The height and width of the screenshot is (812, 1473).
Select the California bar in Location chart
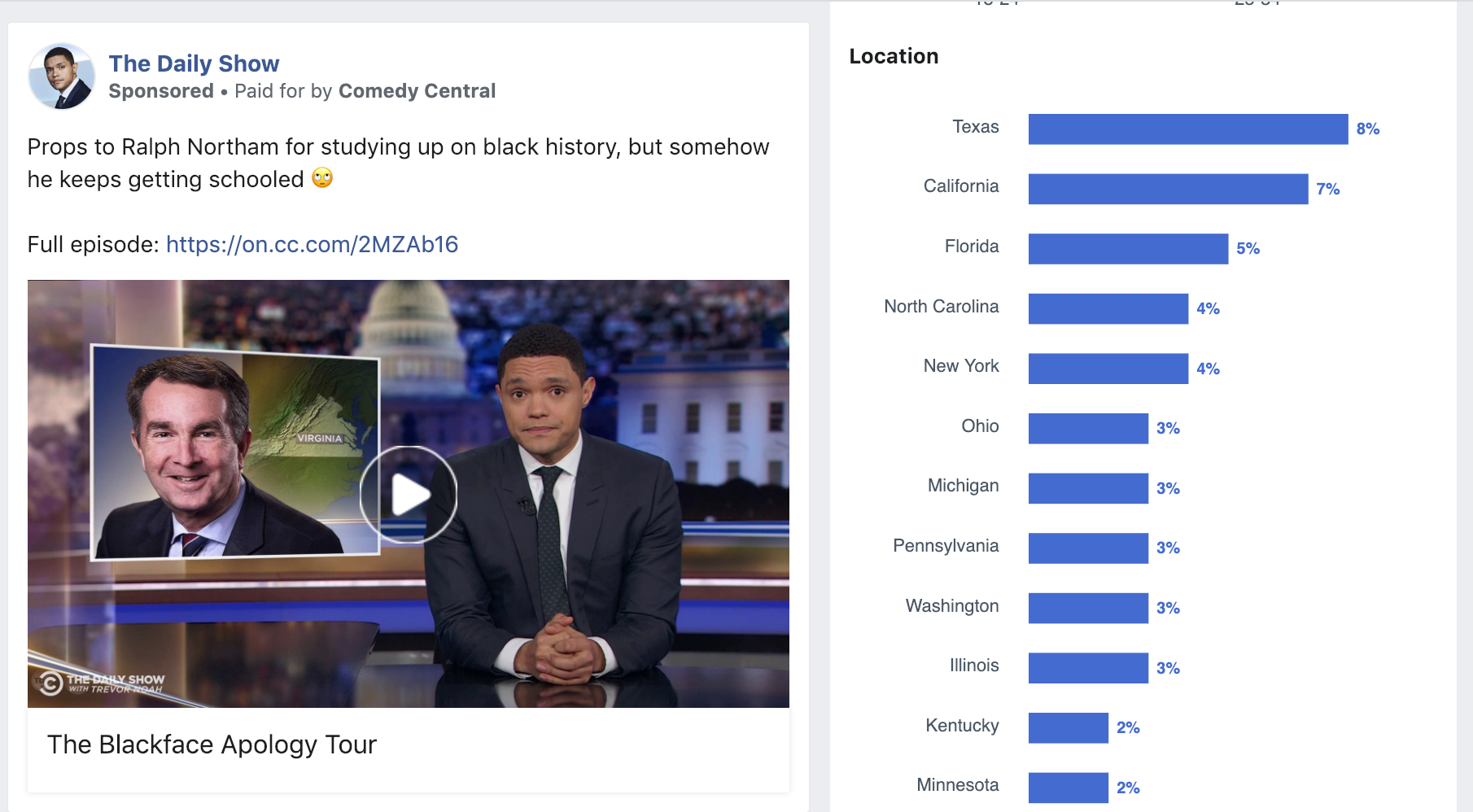click(x=1168, y=189)
